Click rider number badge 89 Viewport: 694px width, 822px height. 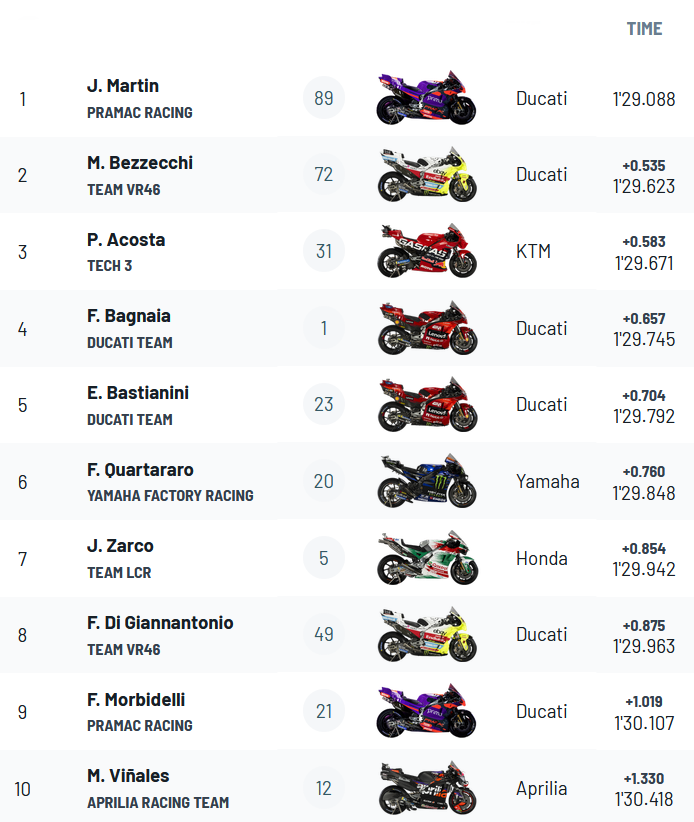[x=324, y=98]
